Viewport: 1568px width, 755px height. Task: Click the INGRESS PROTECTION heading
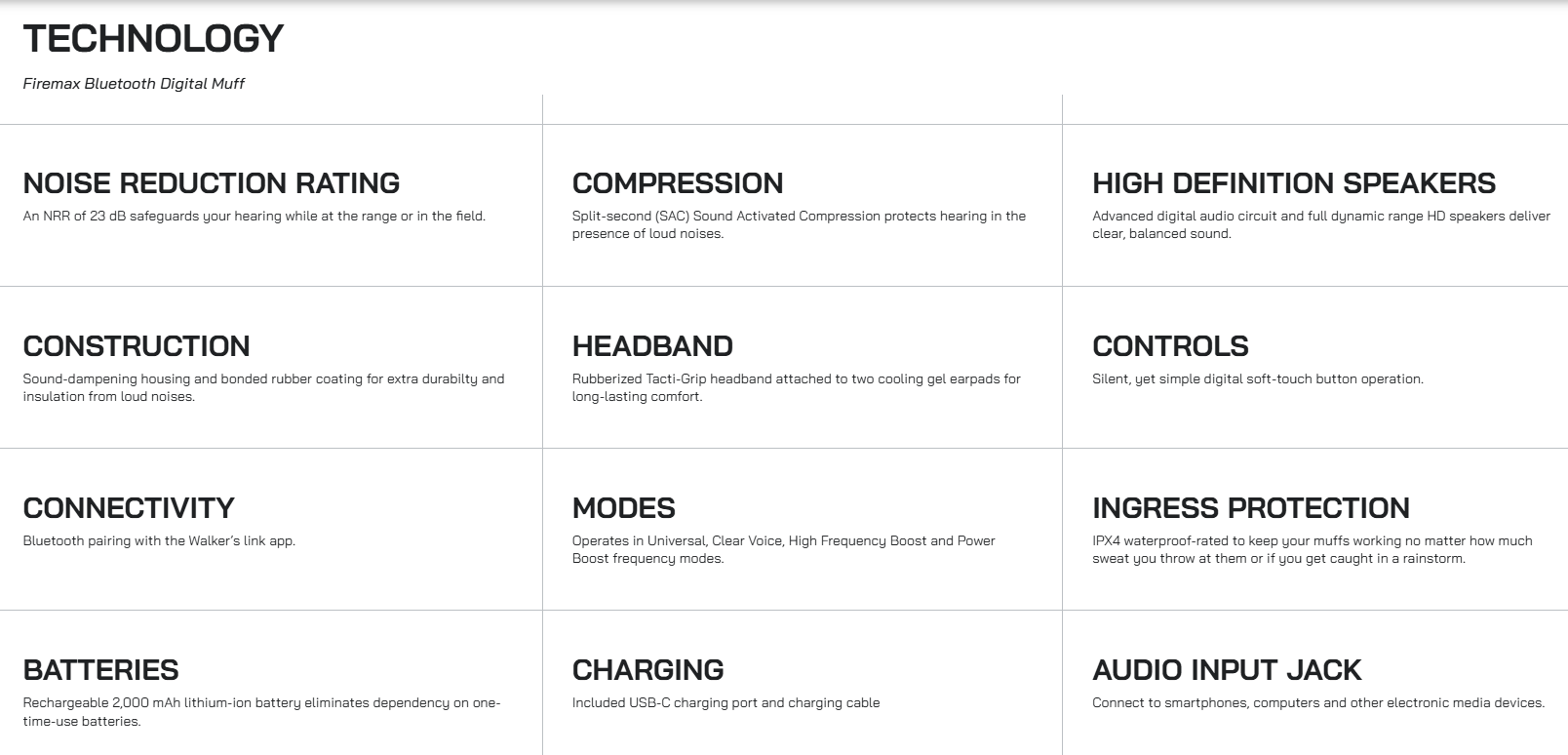[x=1251, y=508]
